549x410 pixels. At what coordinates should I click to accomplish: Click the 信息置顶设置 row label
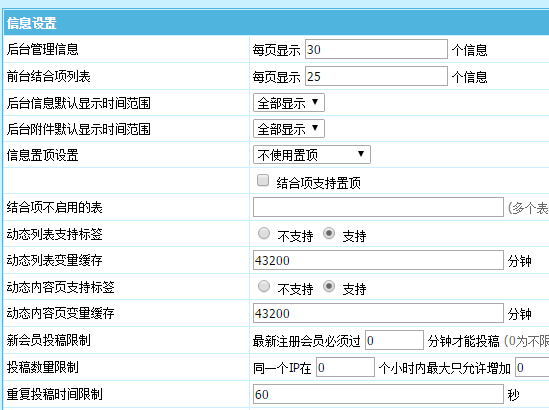coord(42,155)
